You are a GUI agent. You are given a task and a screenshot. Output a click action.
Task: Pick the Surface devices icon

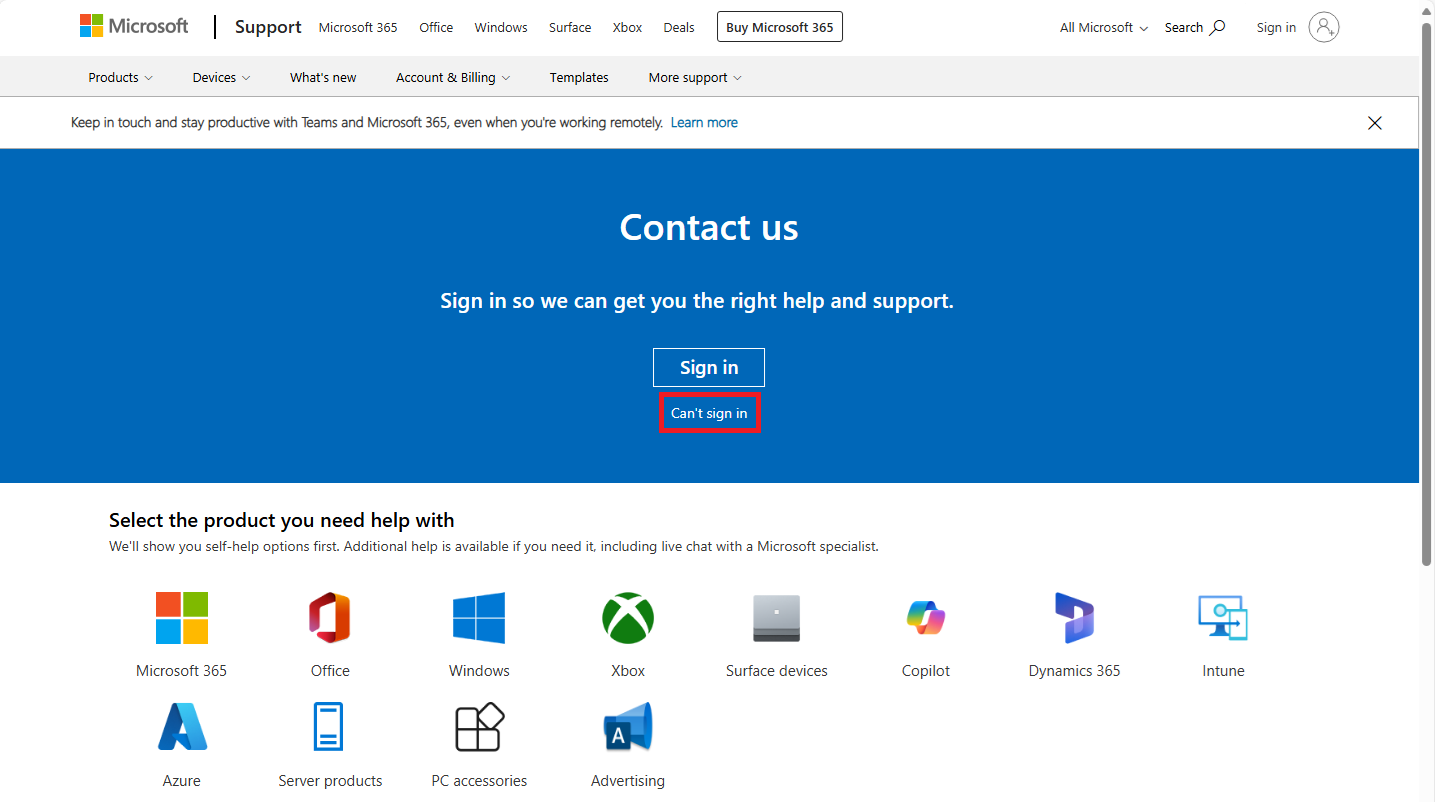[777, 618]
